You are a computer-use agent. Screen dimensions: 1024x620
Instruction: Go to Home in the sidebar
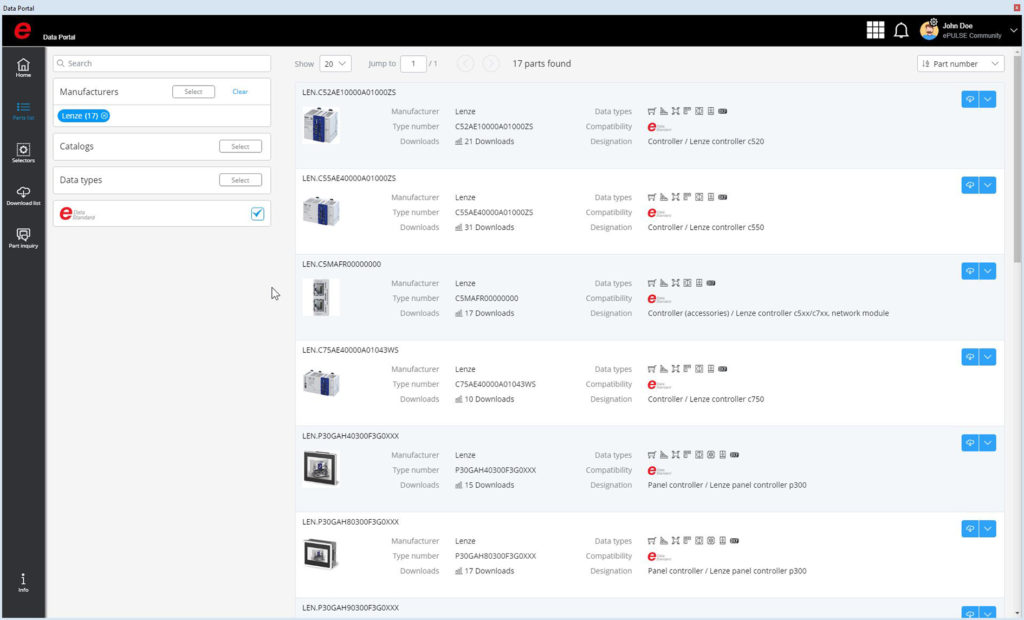[23, 67]
